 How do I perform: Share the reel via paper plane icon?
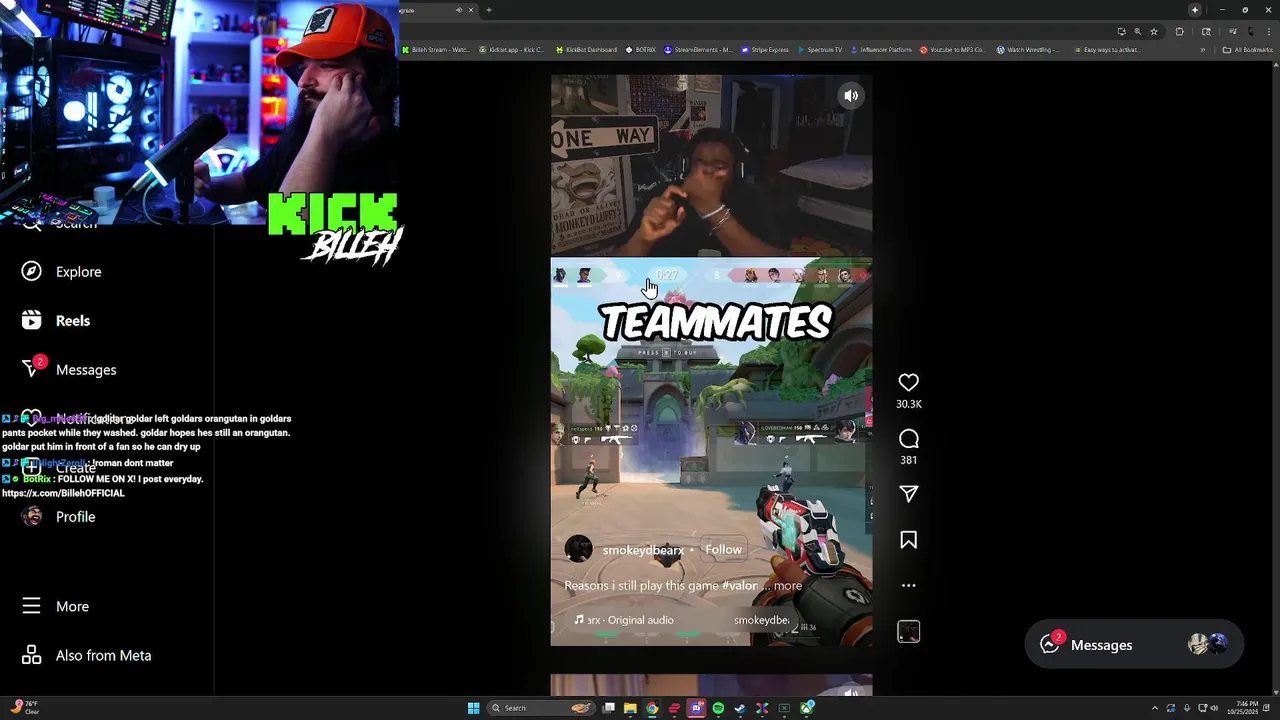pyautogui.click(x=908, y=494)
